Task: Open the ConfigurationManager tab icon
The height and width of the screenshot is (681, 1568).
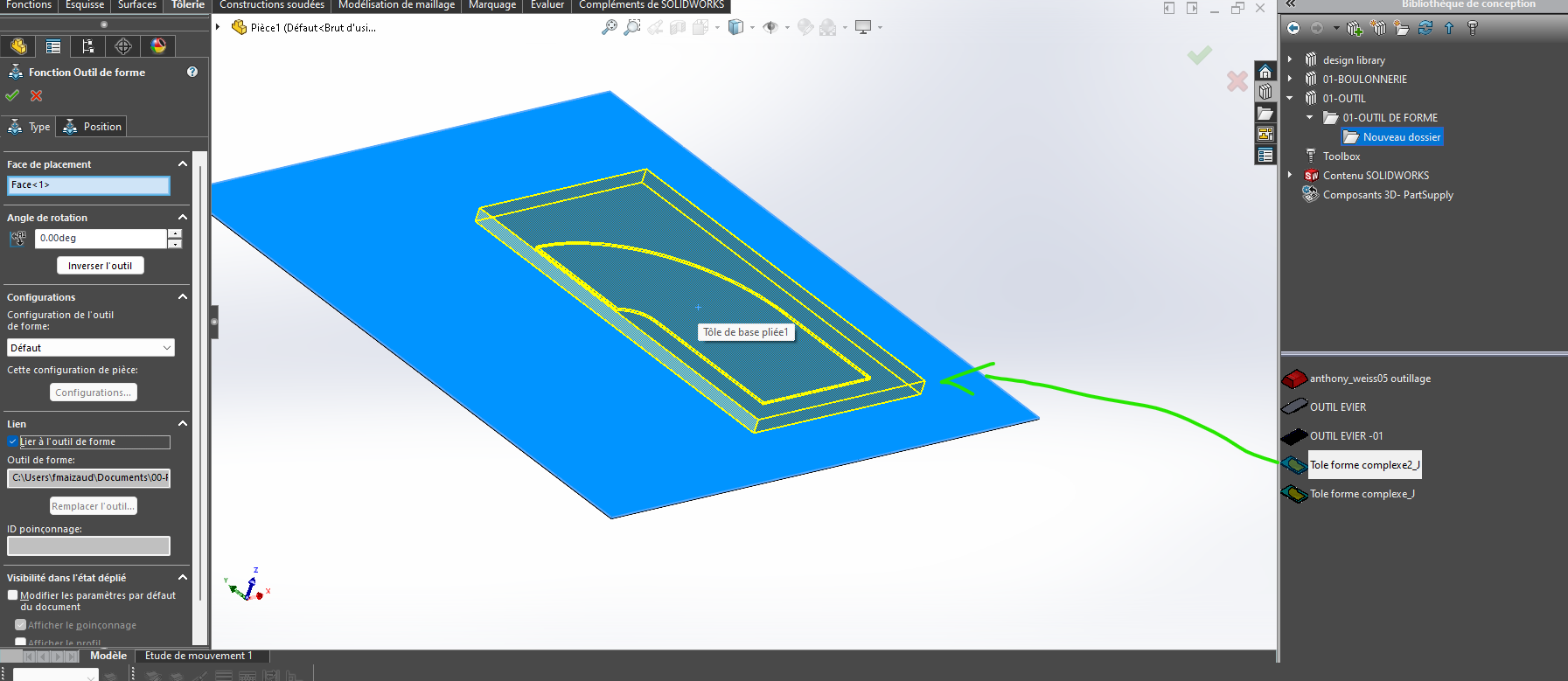Action: pyautogui.click(x=87, y=46)
